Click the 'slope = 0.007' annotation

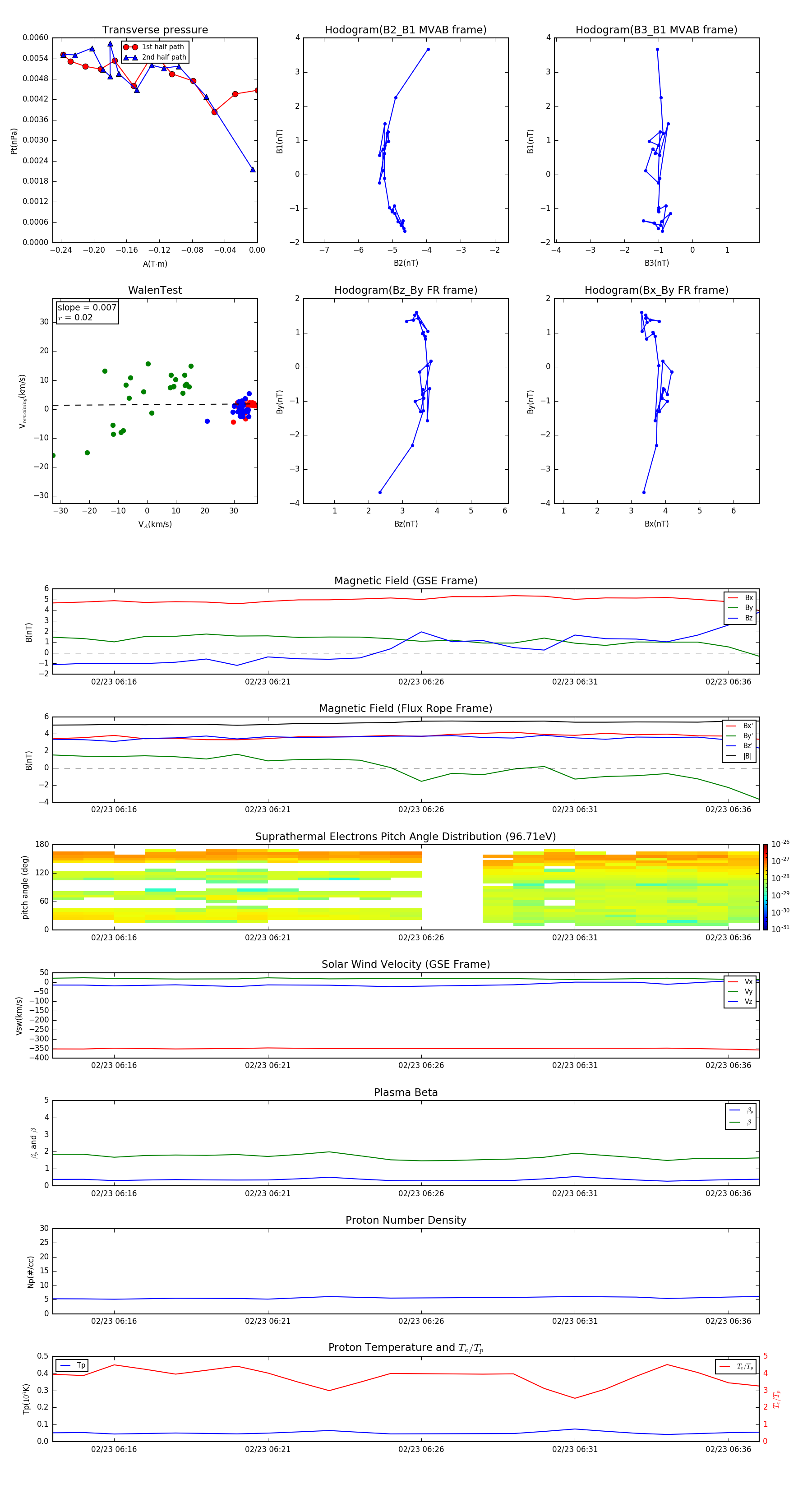point(87,308)
